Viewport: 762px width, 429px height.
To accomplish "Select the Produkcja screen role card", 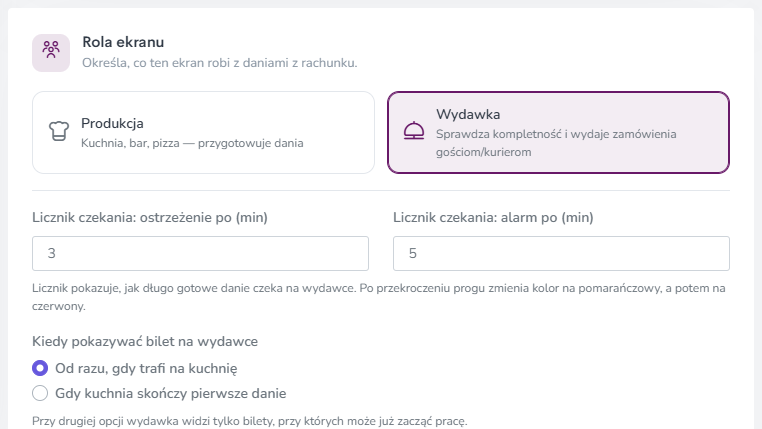I will click(x=203, y=132).
